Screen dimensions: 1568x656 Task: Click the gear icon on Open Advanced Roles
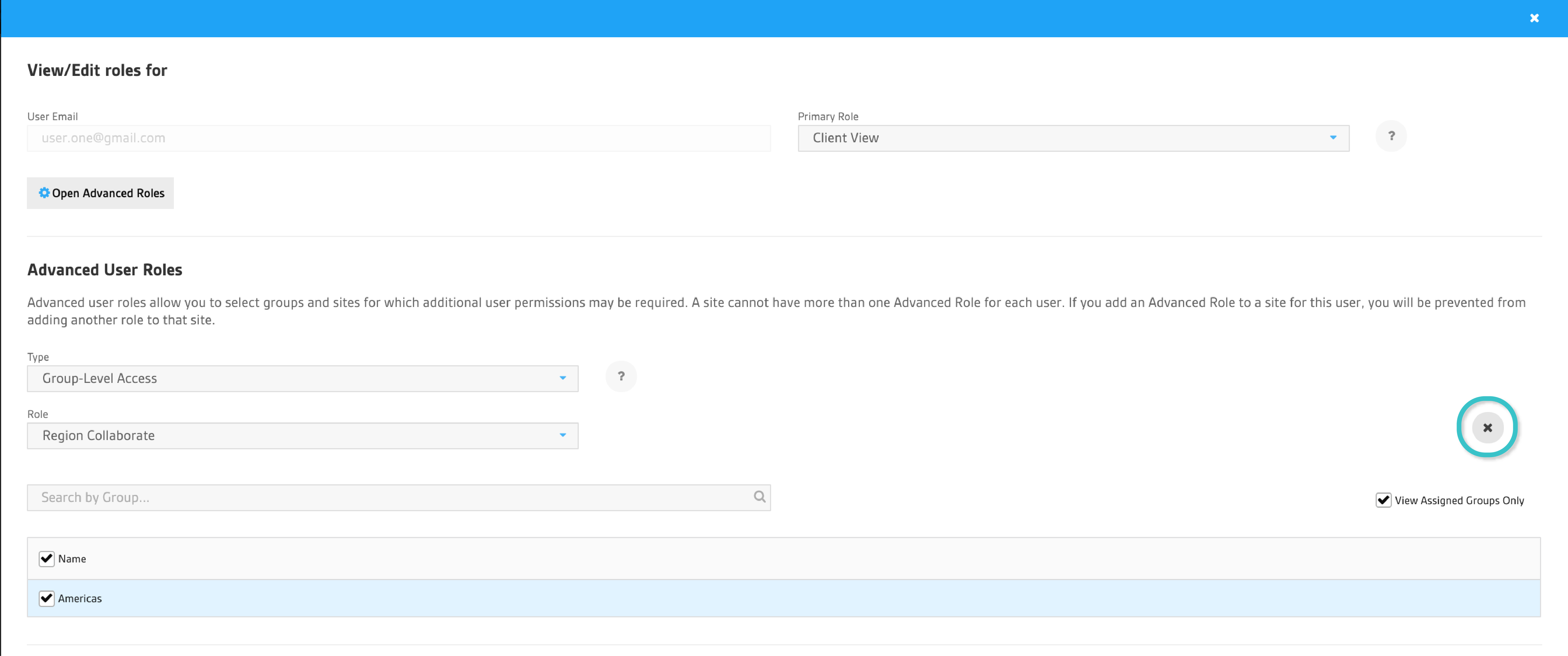tap(44, 193)
